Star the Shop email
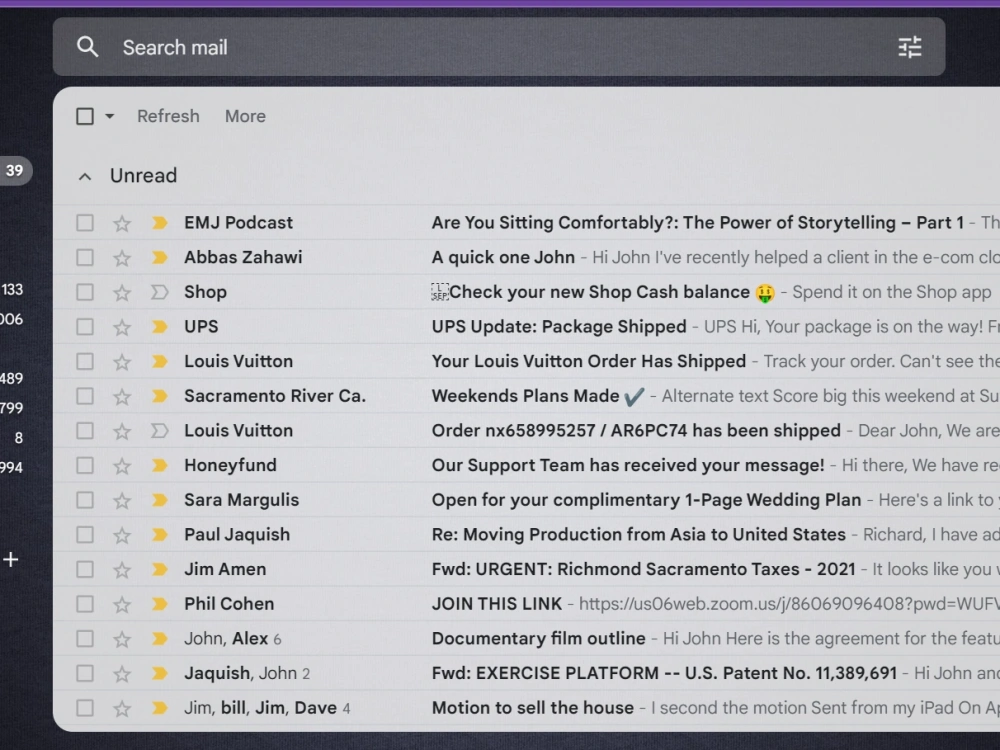Viewport: 1000px width, 750px height. 122,293
